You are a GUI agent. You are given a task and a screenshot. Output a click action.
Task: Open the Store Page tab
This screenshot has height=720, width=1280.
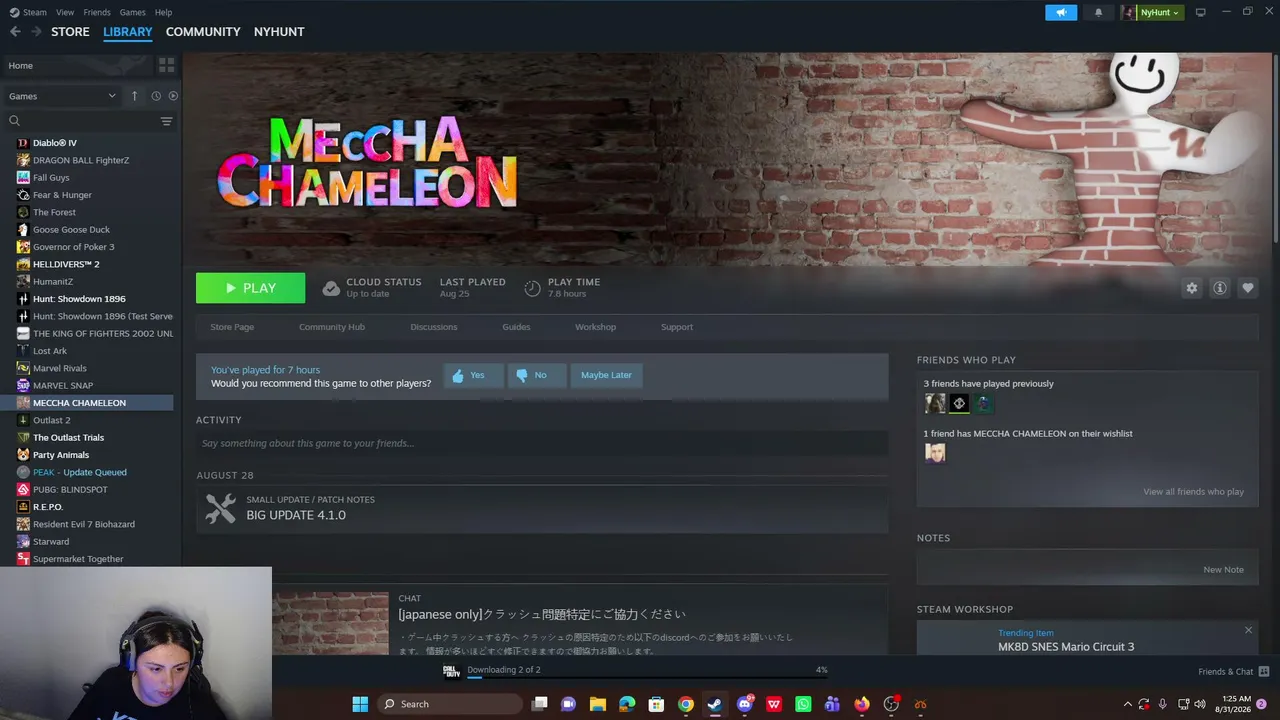[232, 327]
